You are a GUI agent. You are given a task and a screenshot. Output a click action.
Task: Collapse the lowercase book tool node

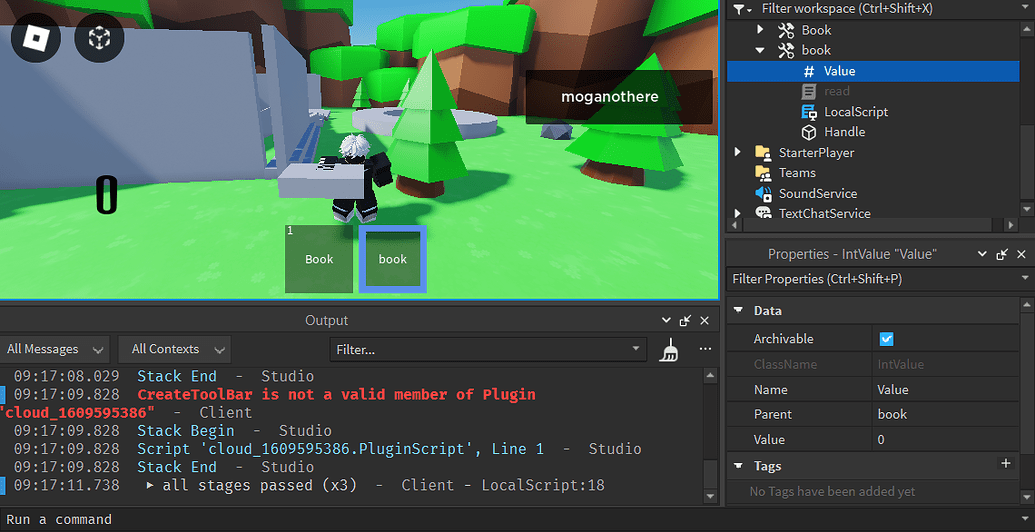coord(760,50)
